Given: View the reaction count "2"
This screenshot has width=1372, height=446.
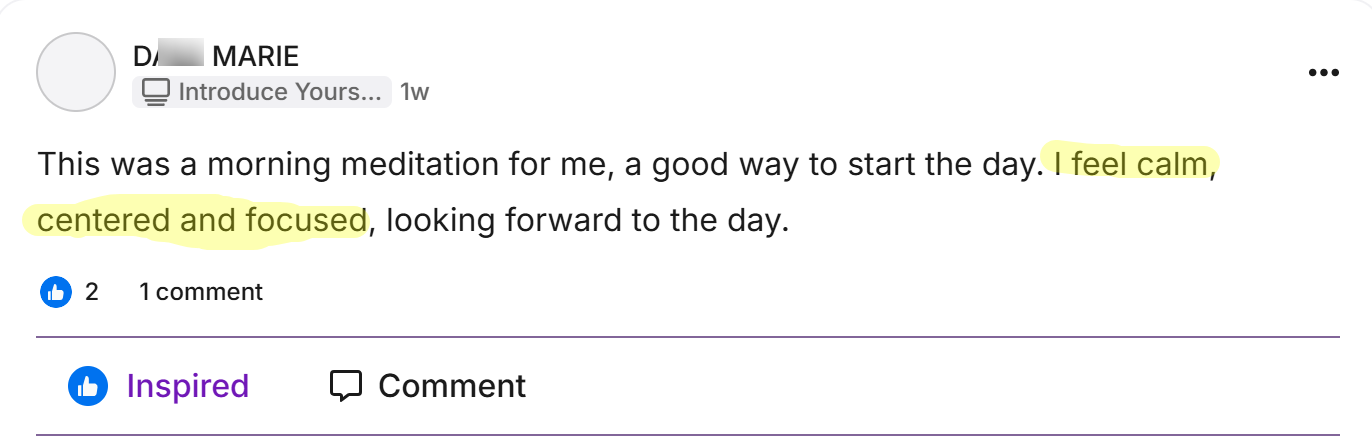Looking at the screenshot, I should (x=92, y=292).
